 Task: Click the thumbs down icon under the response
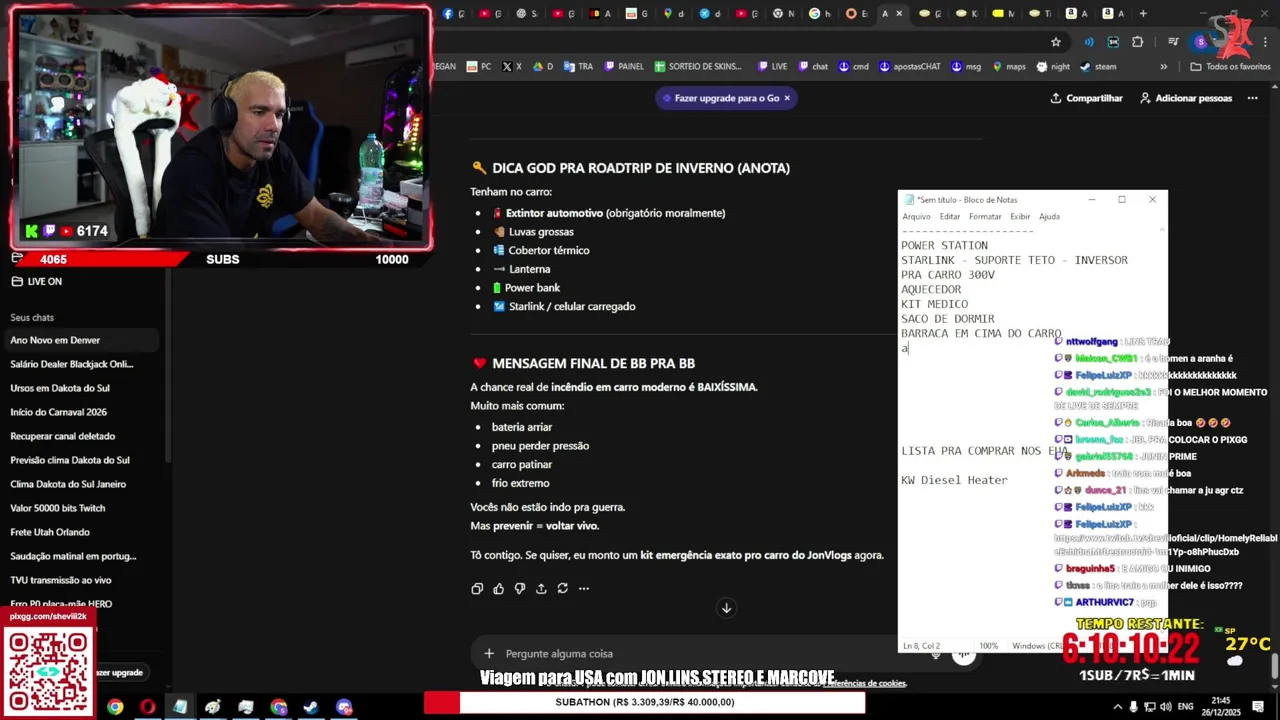pyautogui.click(x=519, y=589)
